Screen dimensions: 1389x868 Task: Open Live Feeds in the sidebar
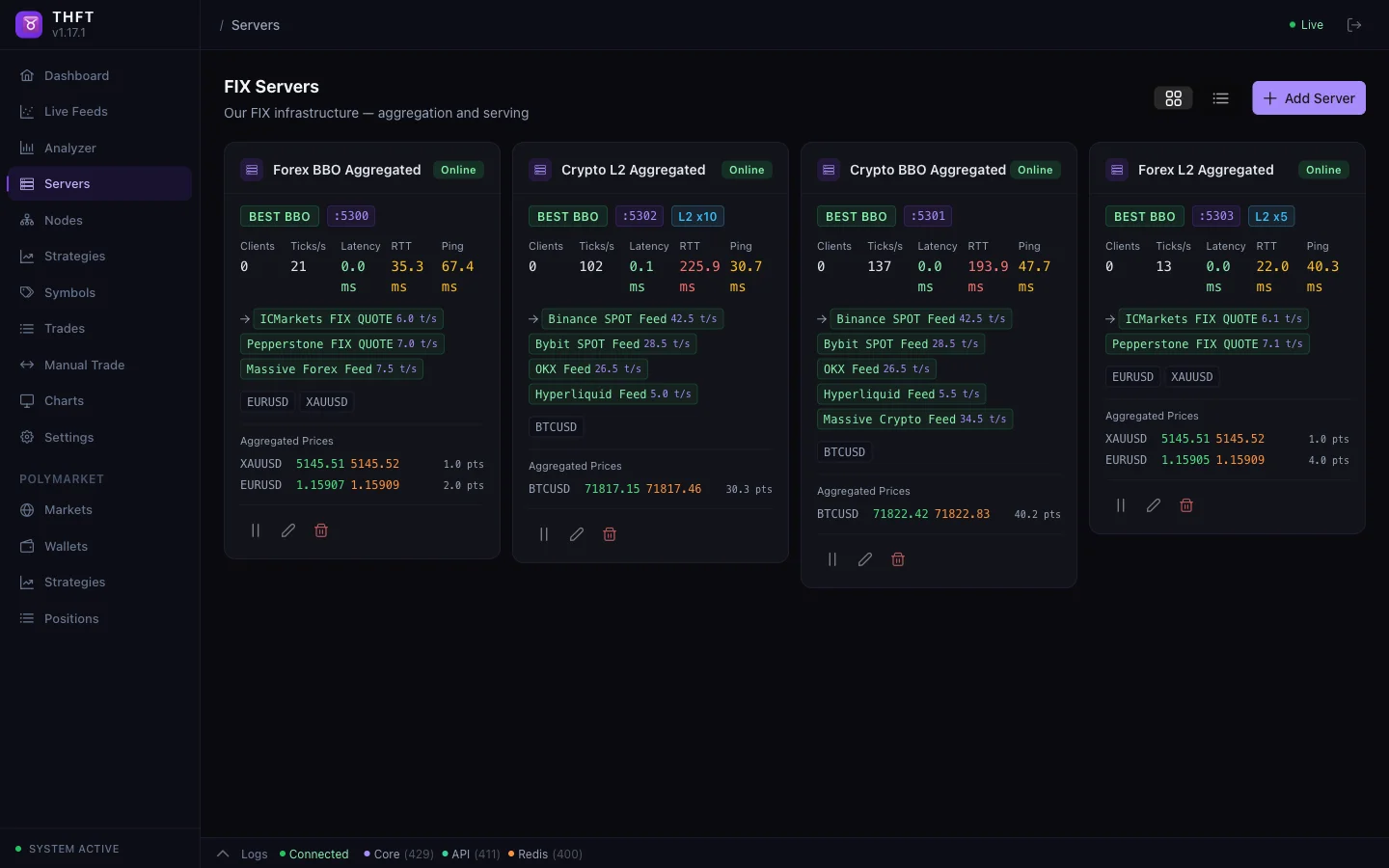pyautogui.click(x=75, y=112)
